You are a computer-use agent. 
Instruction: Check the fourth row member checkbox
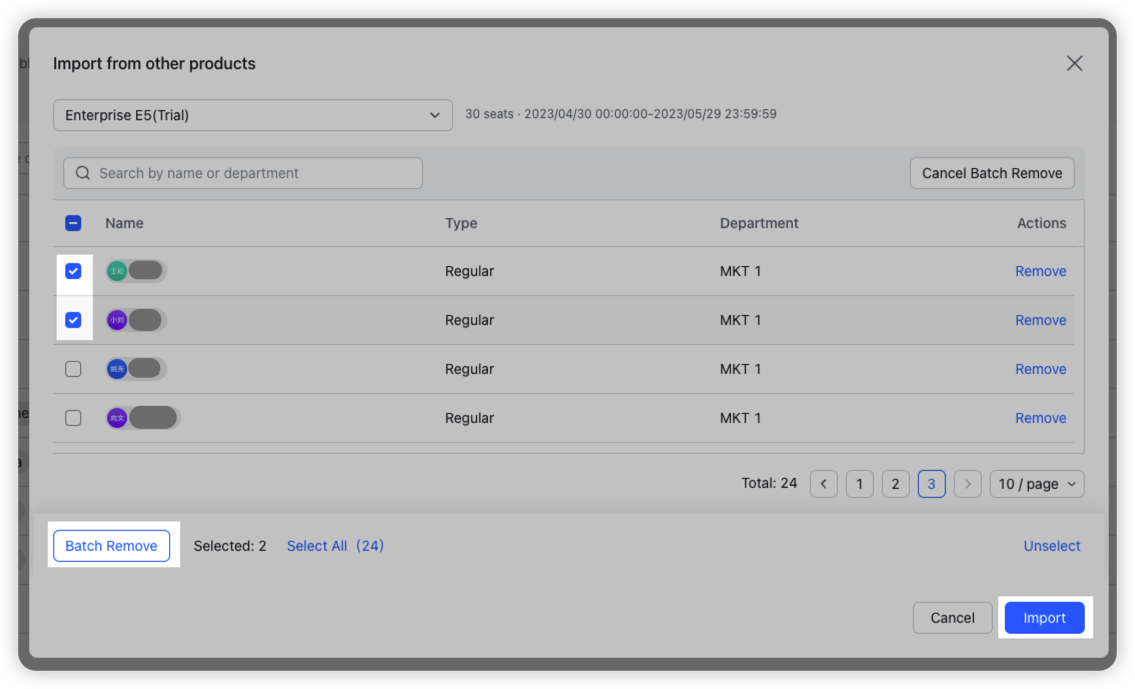[x=73, y=418]
